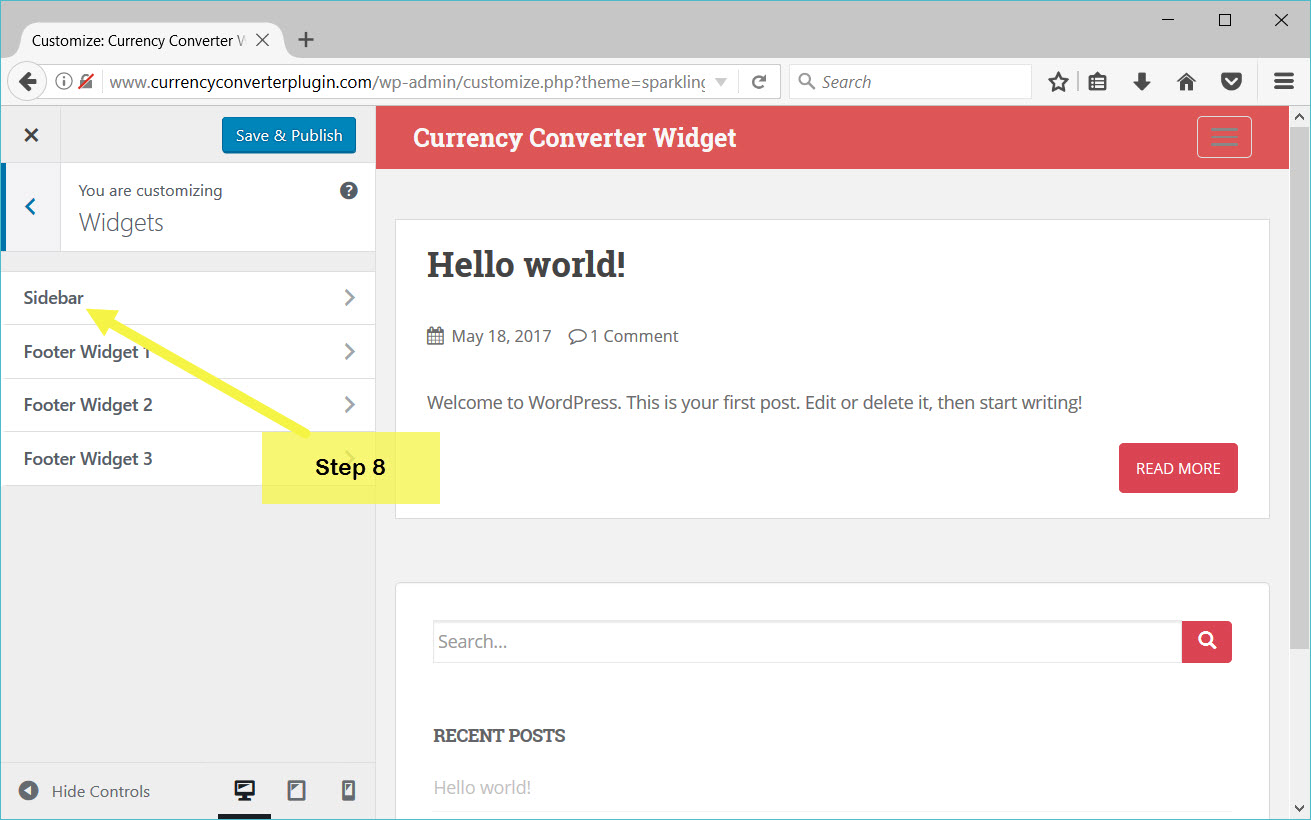The image size is (1311, 820).
Task: Click the search magnifier button in the sidebar widget
Action: [x=1206, y=641]
